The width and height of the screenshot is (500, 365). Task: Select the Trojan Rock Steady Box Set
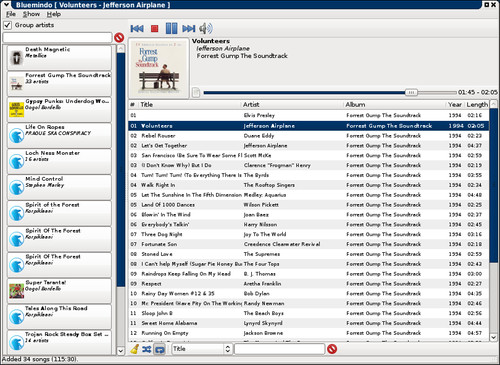(59, 342)
